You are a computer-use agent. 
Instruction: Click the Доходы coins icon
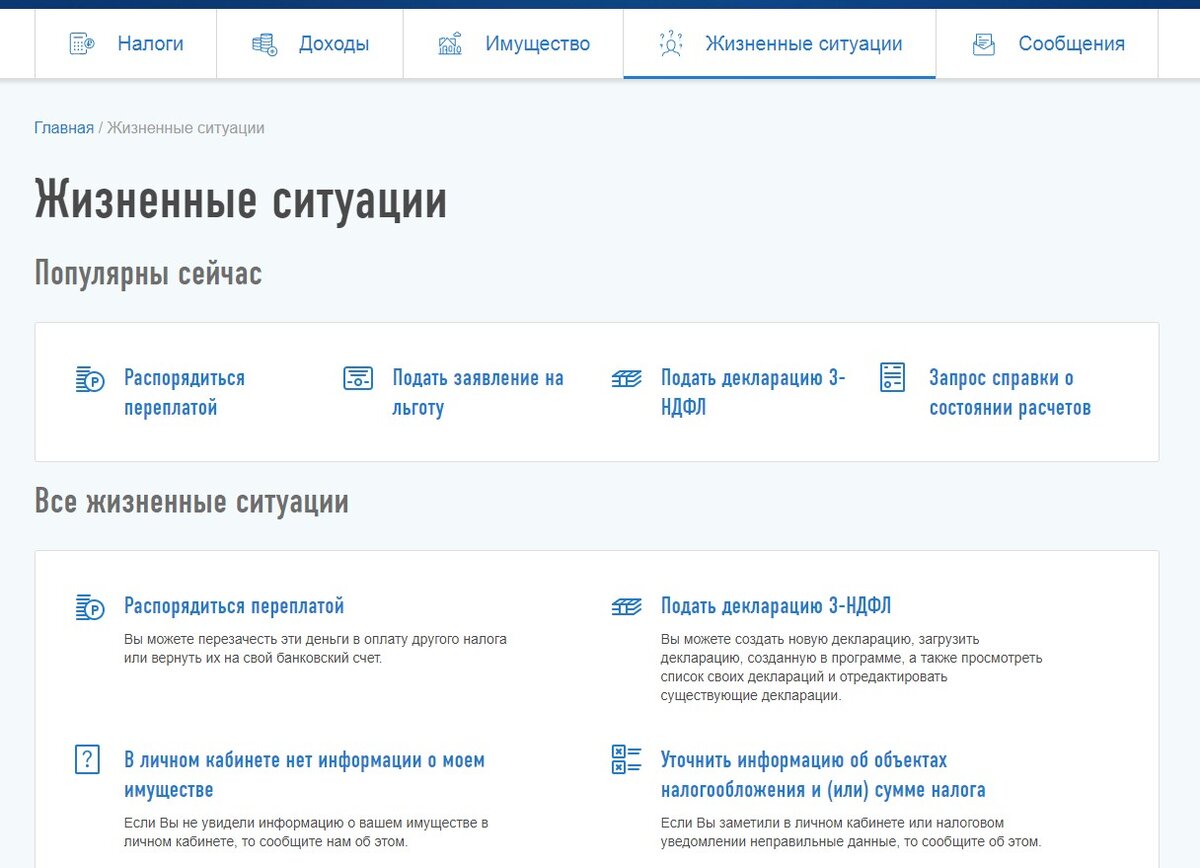(264, 44)
